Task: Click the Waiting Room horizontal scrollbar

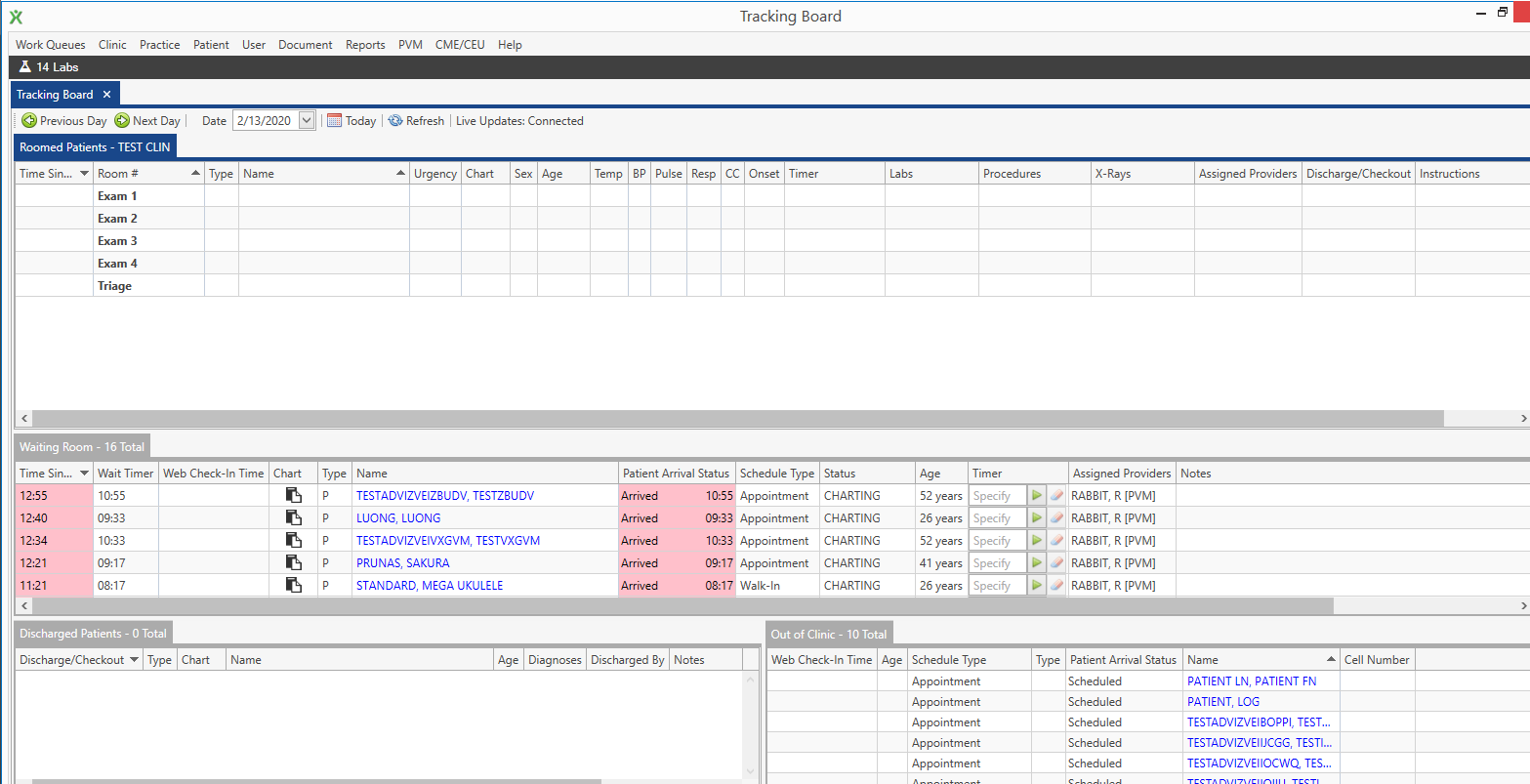Action: [681, 606]
